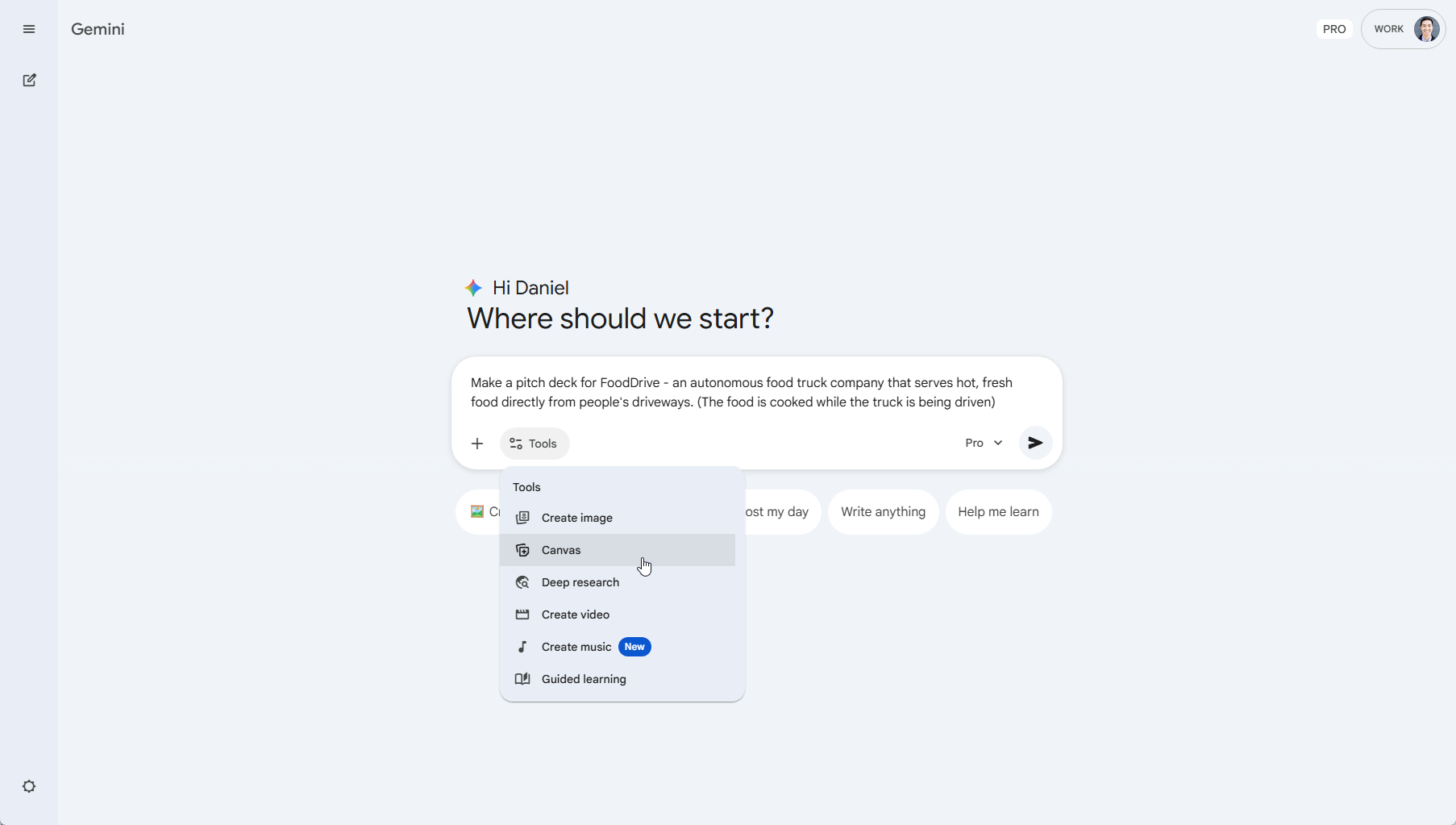The image size is (1456, 825).
Task: Send the FoodDrive pitch deck prompt
Action: (x=1035, y=443)
